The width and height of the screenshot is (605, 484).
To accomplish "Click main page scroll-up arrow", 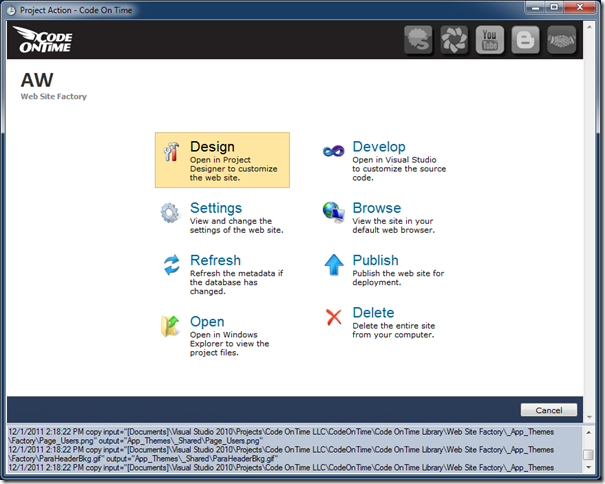I will [589, 27].
